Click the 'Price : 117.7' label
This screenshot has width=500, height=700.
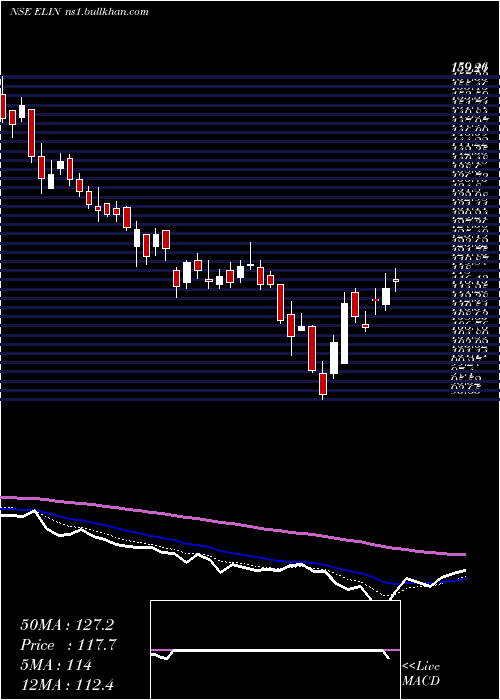pos(67,645)
